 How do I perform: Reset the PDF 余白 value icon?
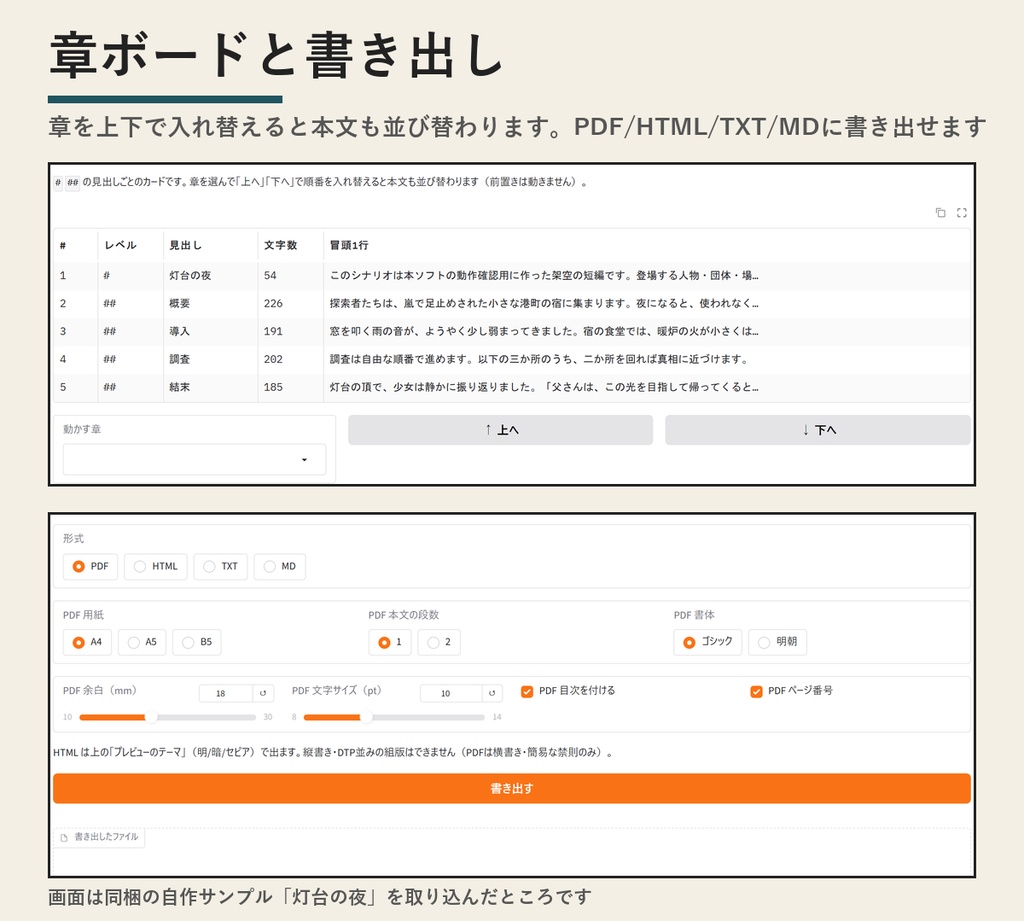click(x=263, y=693)
